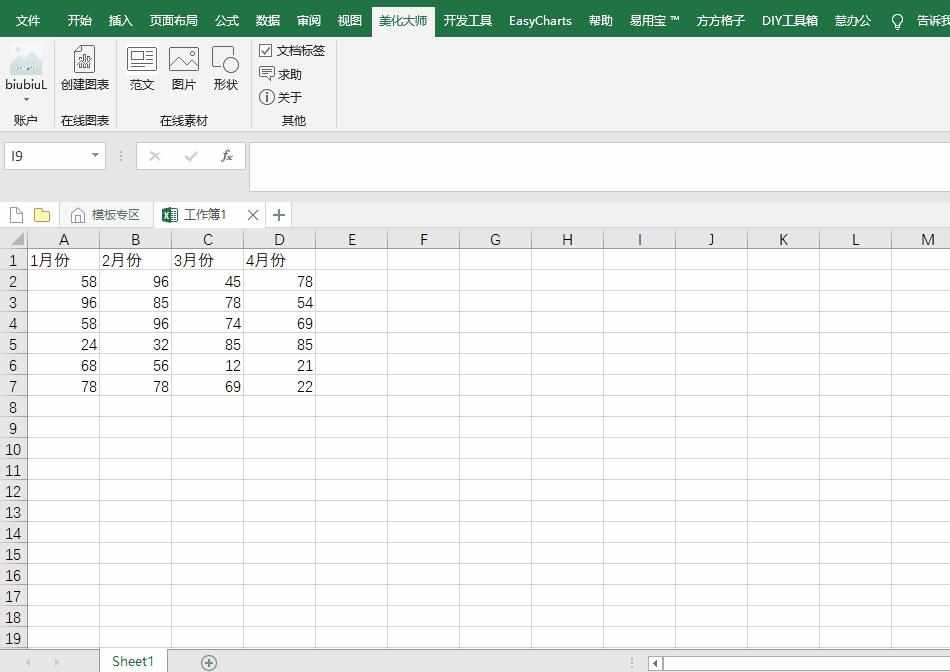Click the confirm (✓) formula entry icon

tap(191, 156)
